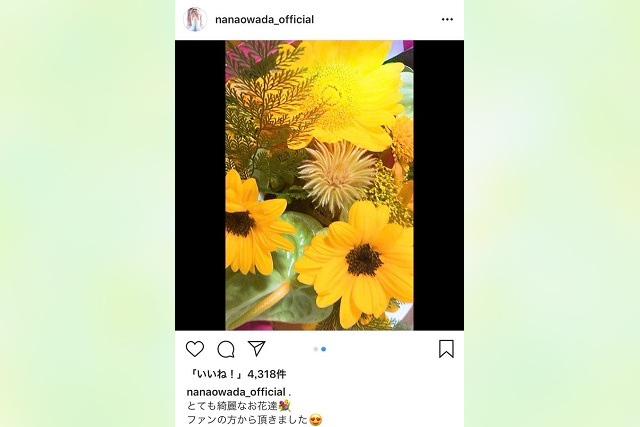Share the post using the paper plane icon

pyautogui.click(x=257, y=349)
